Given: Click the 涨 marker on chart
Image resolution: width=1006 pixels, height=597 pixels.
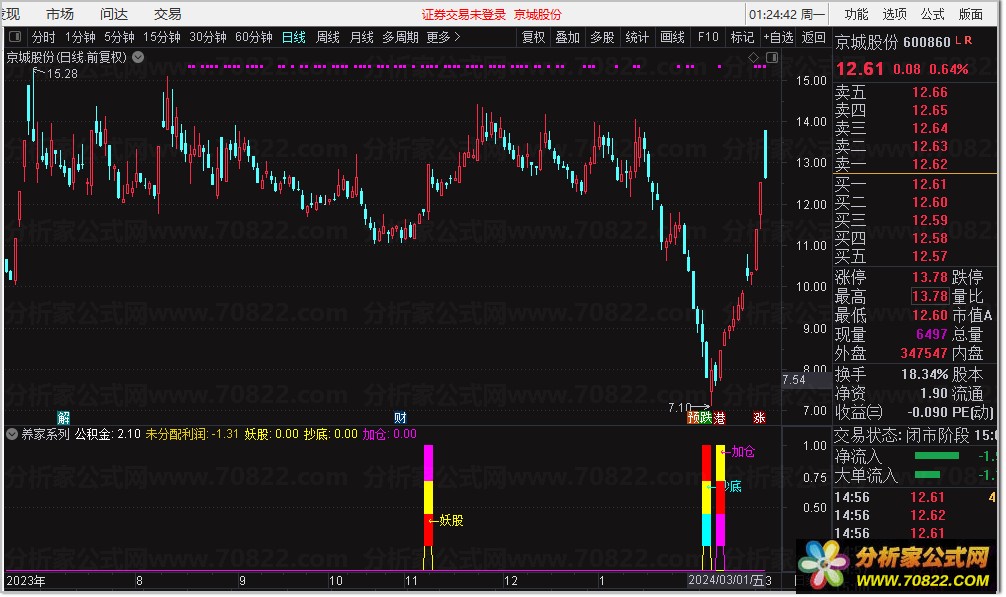Looking at the screenshot, I should click(759, 418).
